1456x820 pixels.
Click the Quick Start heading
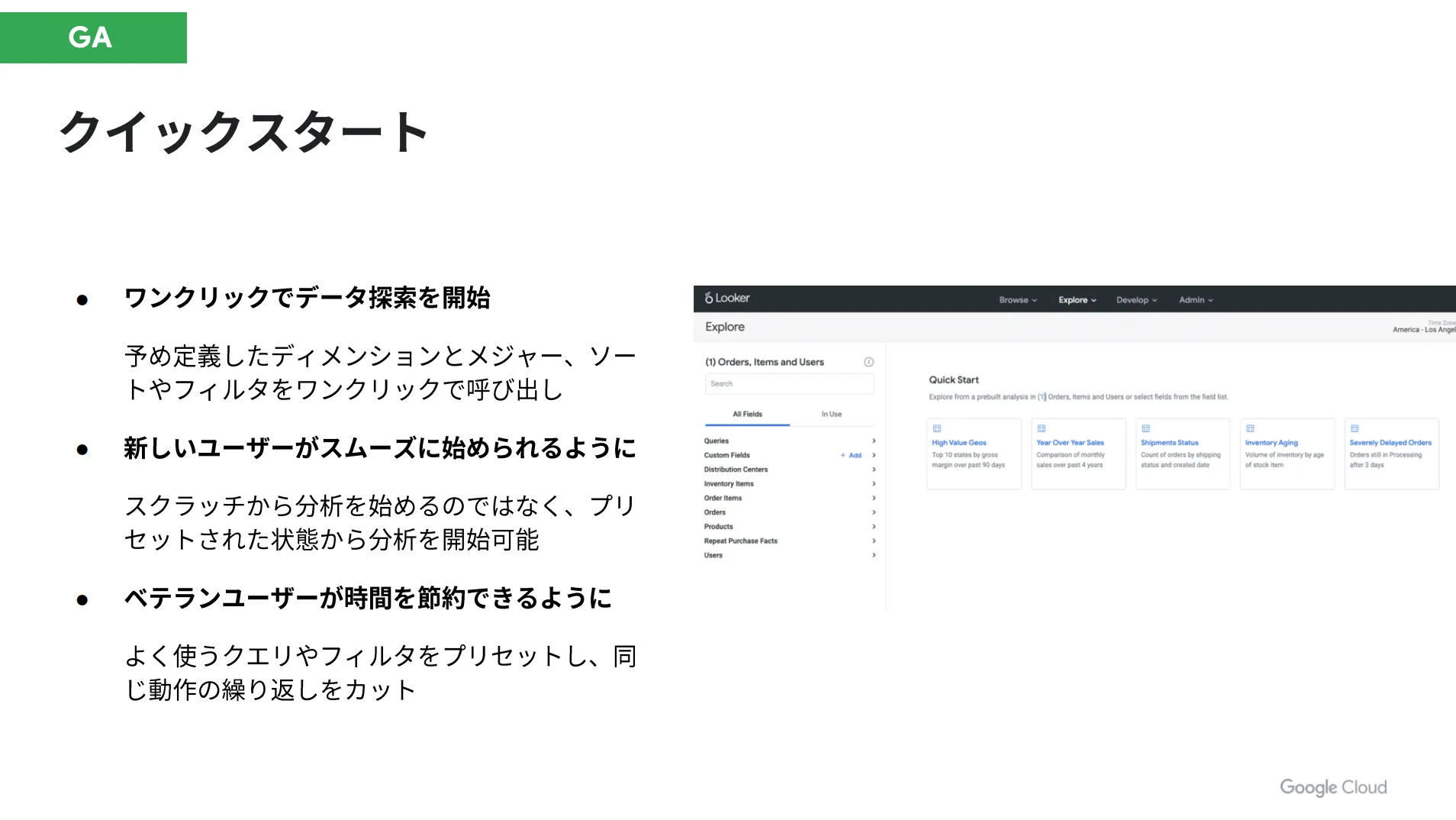(x=953, y=379)
